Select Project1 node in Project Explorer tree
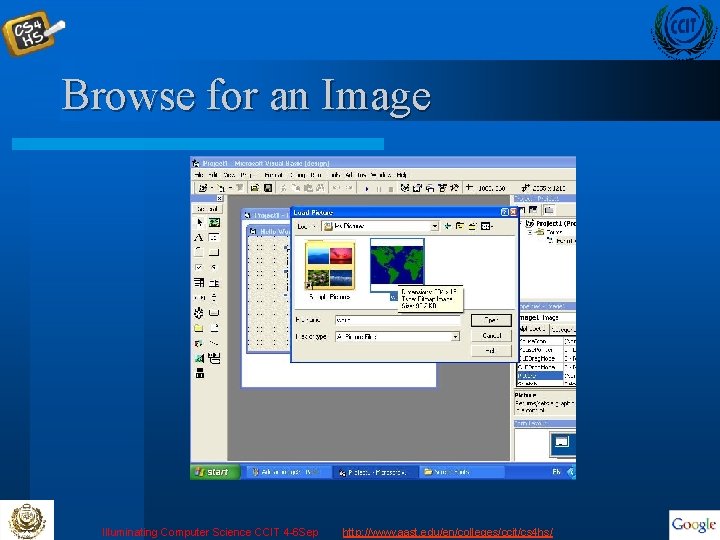 click(x=551, y=224)
